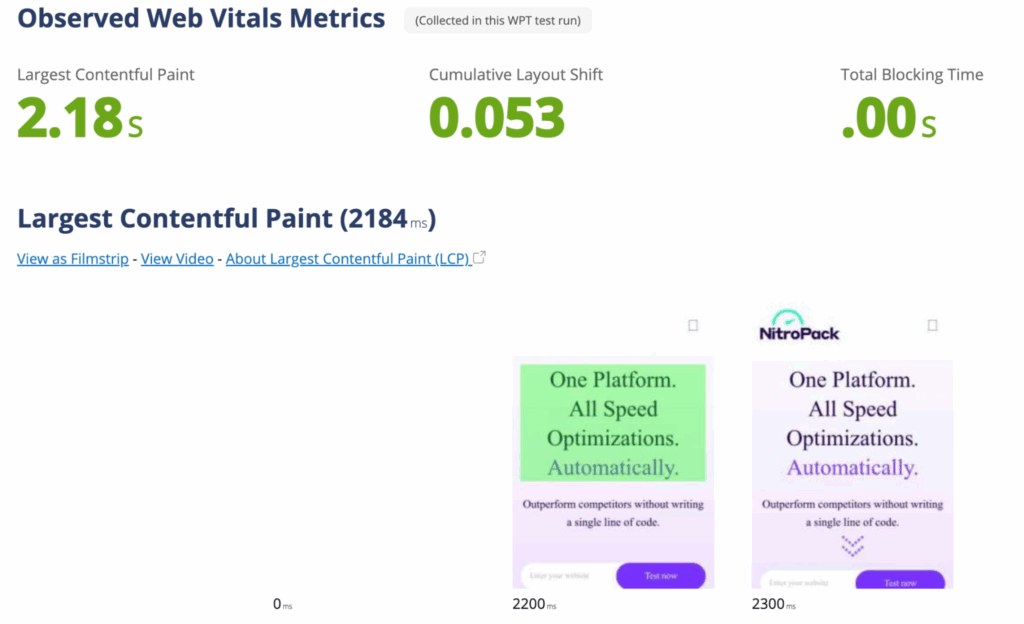Select the 0.053 Cumulative Layout Shift value

coord(497,118)
